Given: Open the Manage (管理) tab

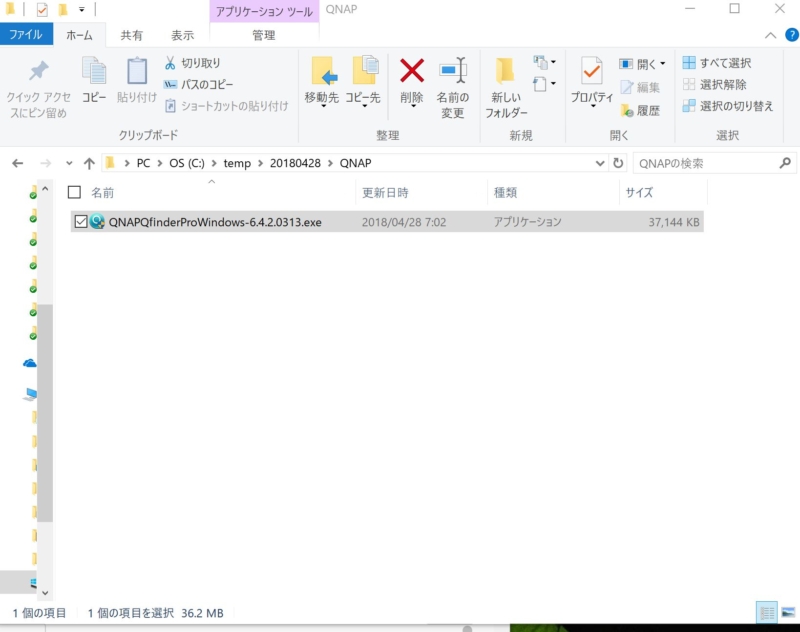Looking at the screenshot, I should coord(264,35).
